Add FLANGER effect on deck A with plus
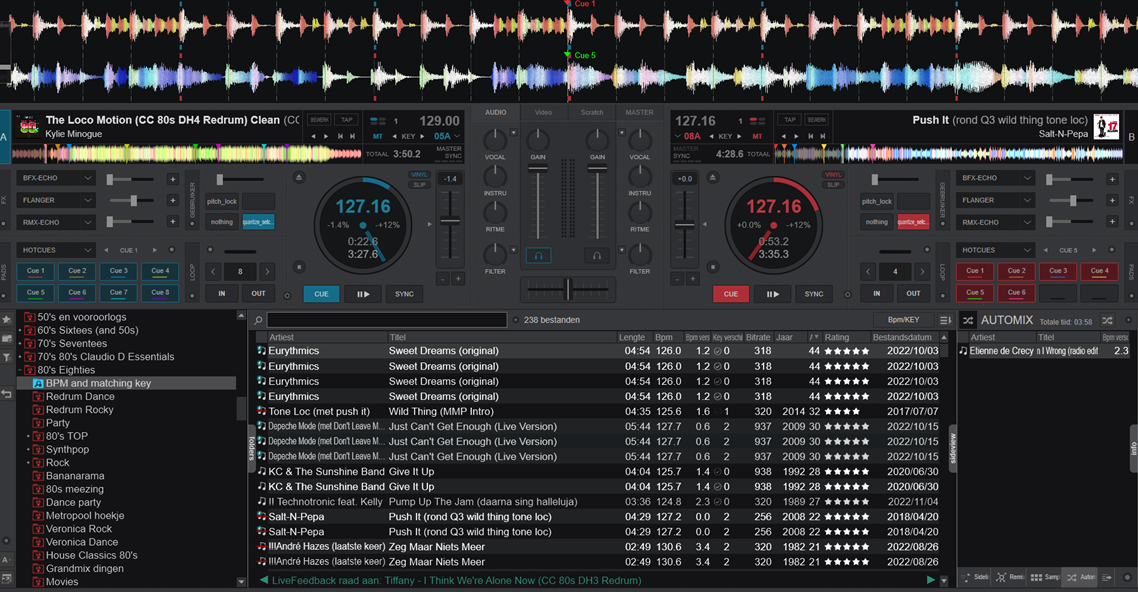 coord(173,200)
